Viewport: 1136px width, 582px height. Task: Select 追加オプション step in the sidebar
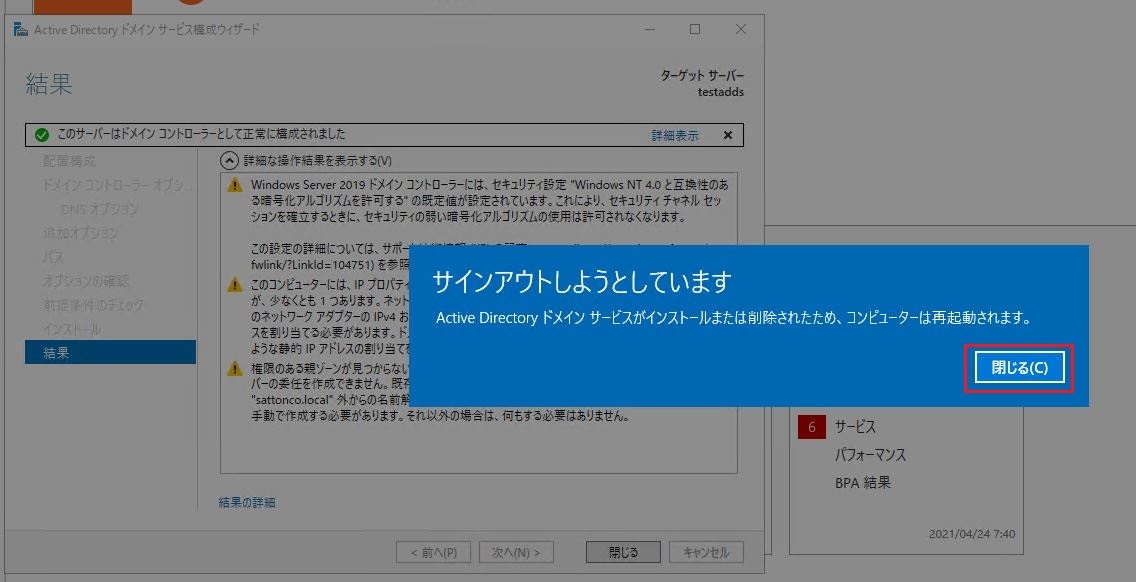tap(80, 233)
